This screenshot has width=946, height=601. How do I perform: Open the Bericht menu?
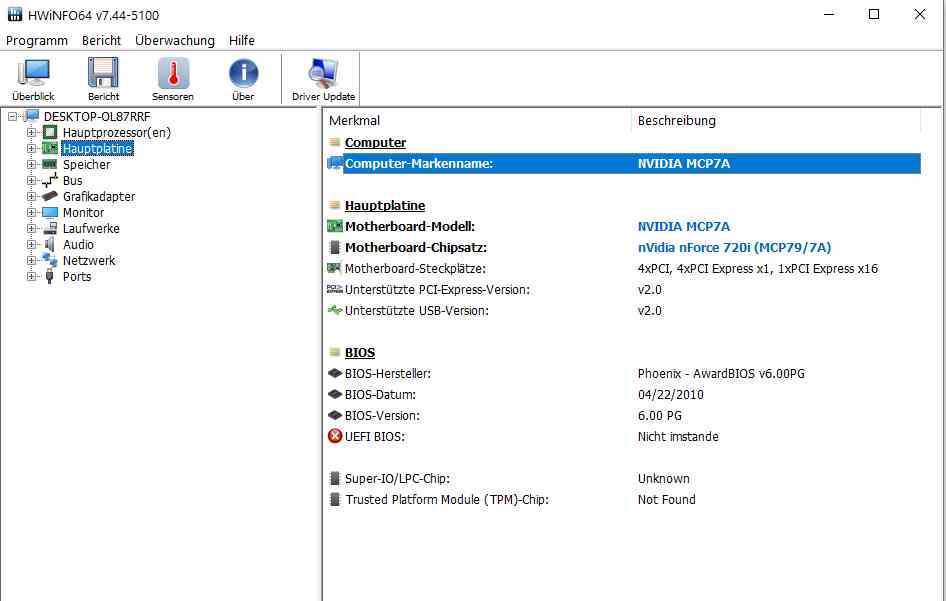101,40
